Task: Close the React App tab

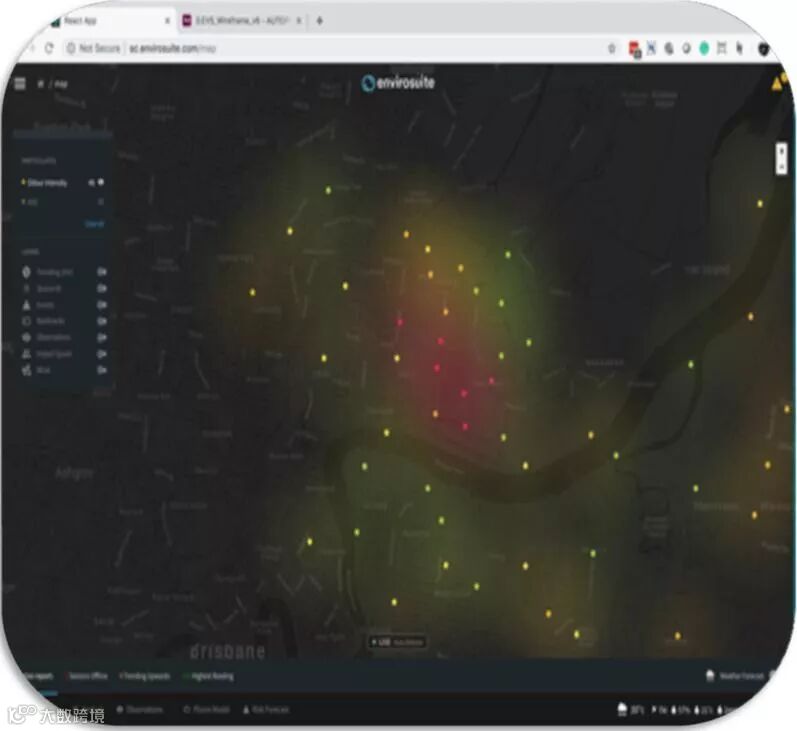Action: tap(167, 21)
